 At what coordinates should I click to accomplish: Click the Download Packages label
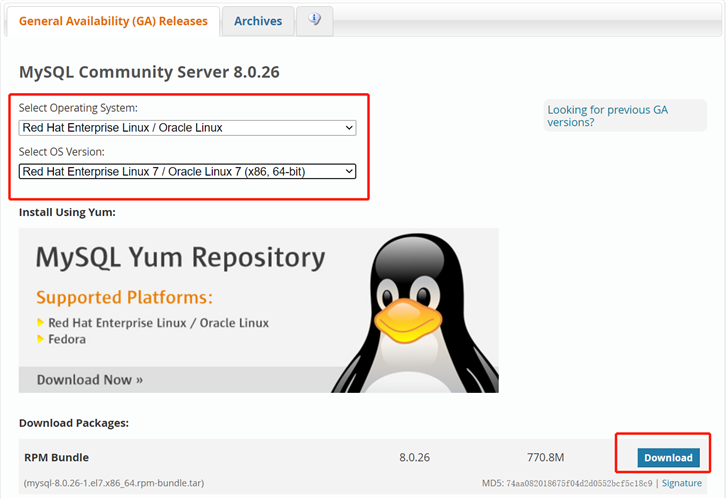coord(74,423)
